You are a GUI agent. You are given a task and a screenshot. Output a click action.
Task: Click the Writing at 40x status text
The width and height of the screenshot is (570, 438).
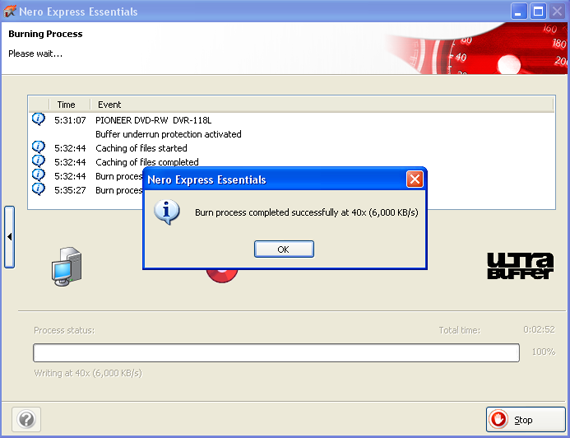point(88,373)
